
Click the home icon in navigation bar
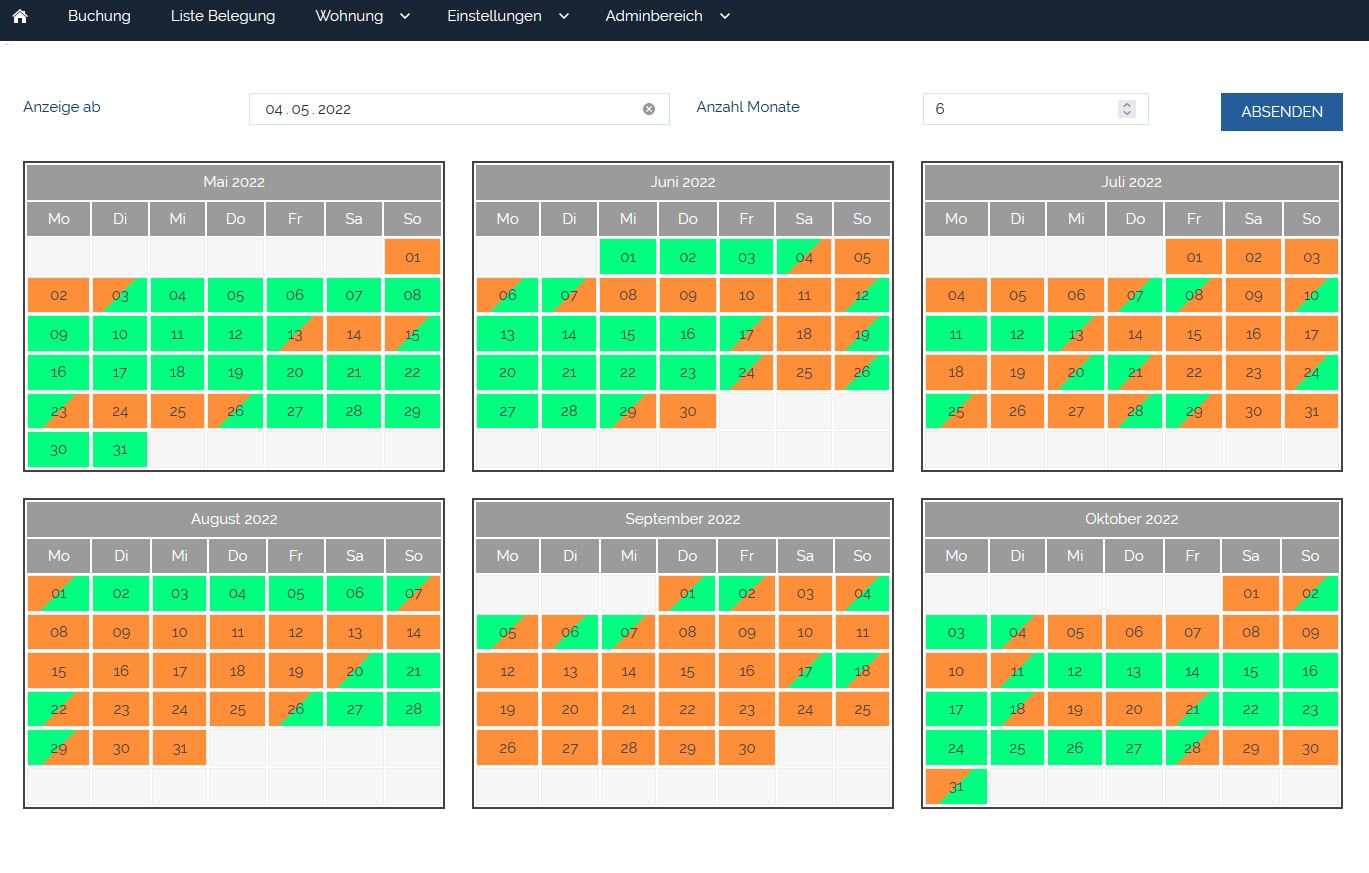click(19, 17)
